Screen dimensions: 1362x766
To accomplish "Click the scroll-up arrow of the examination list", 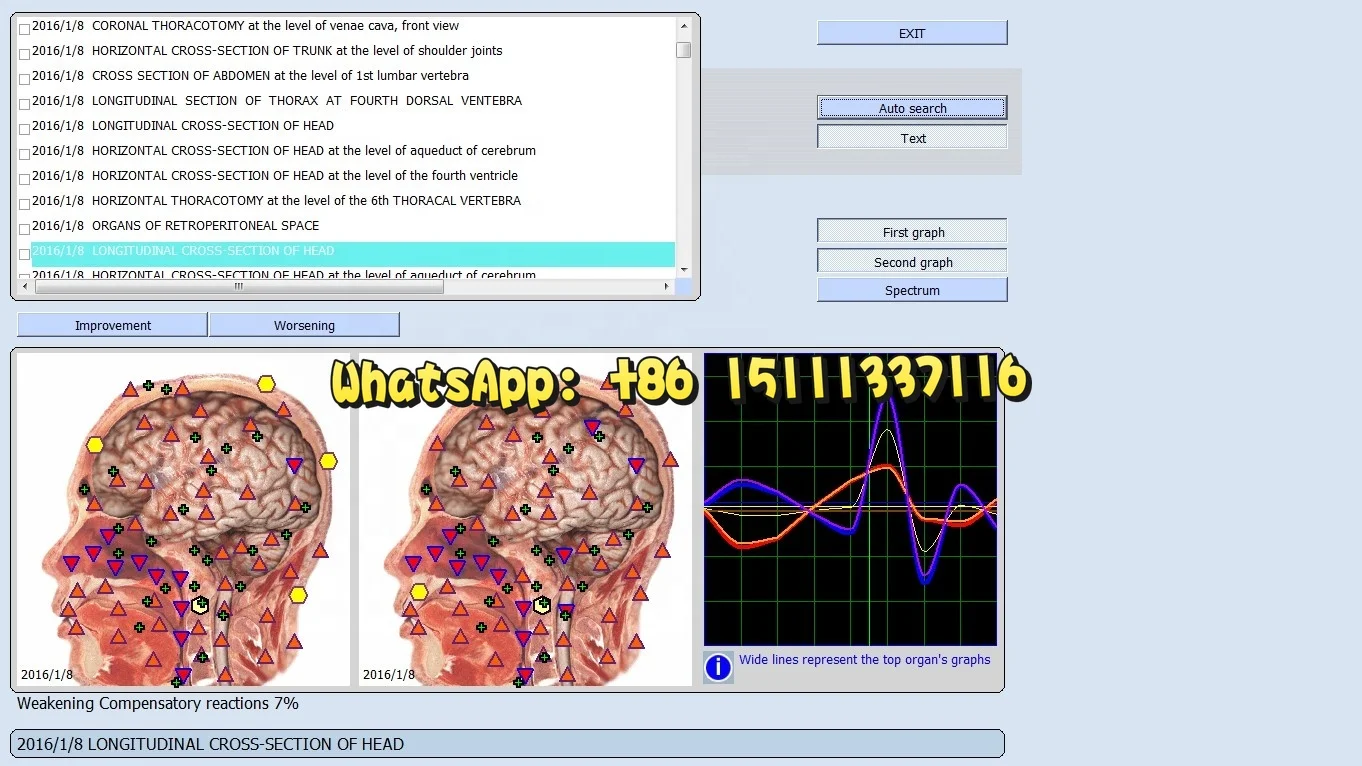I will point(684,25).
